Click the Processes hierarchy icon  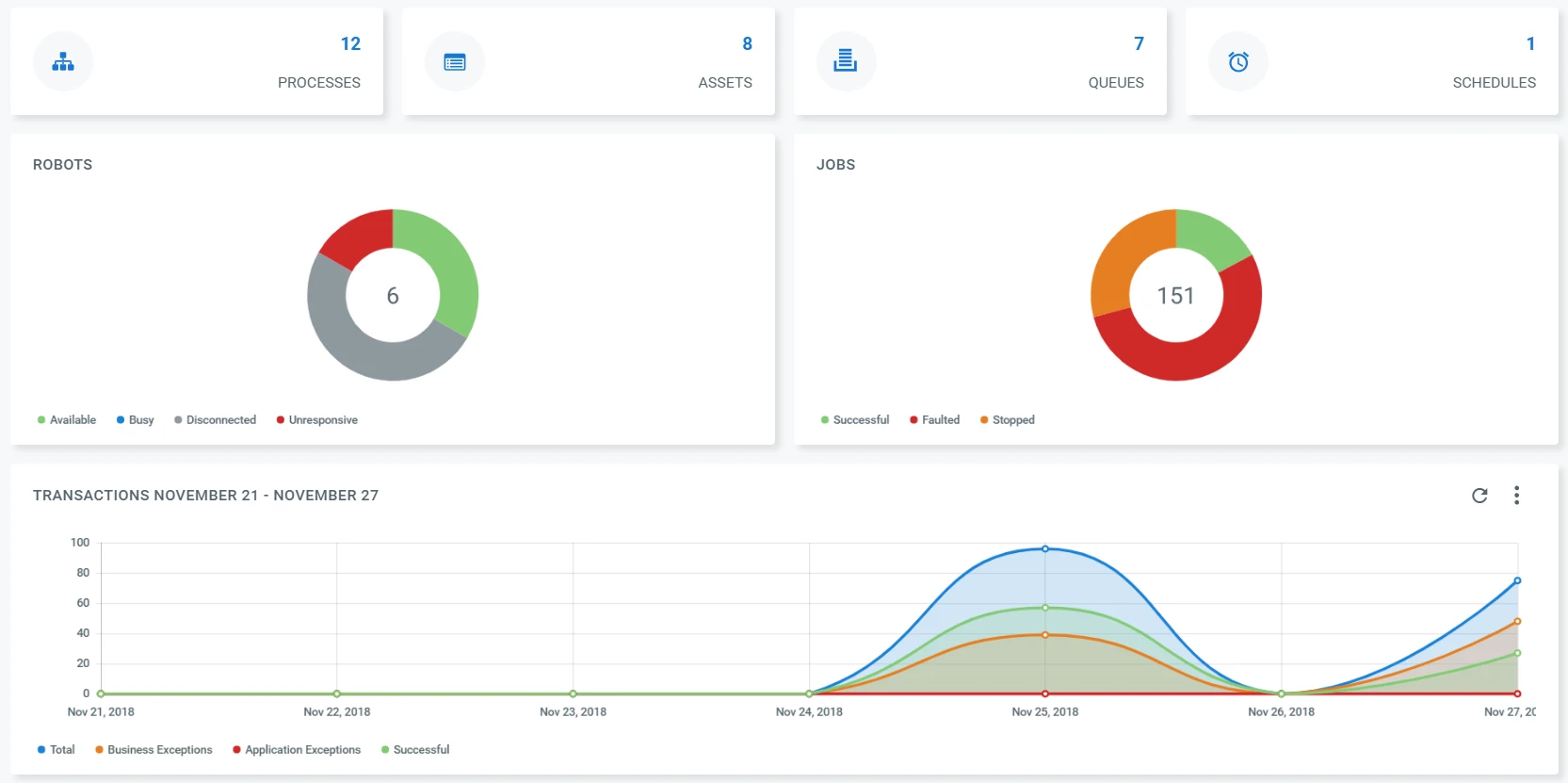pyautogui.click(x=63, y=62)
